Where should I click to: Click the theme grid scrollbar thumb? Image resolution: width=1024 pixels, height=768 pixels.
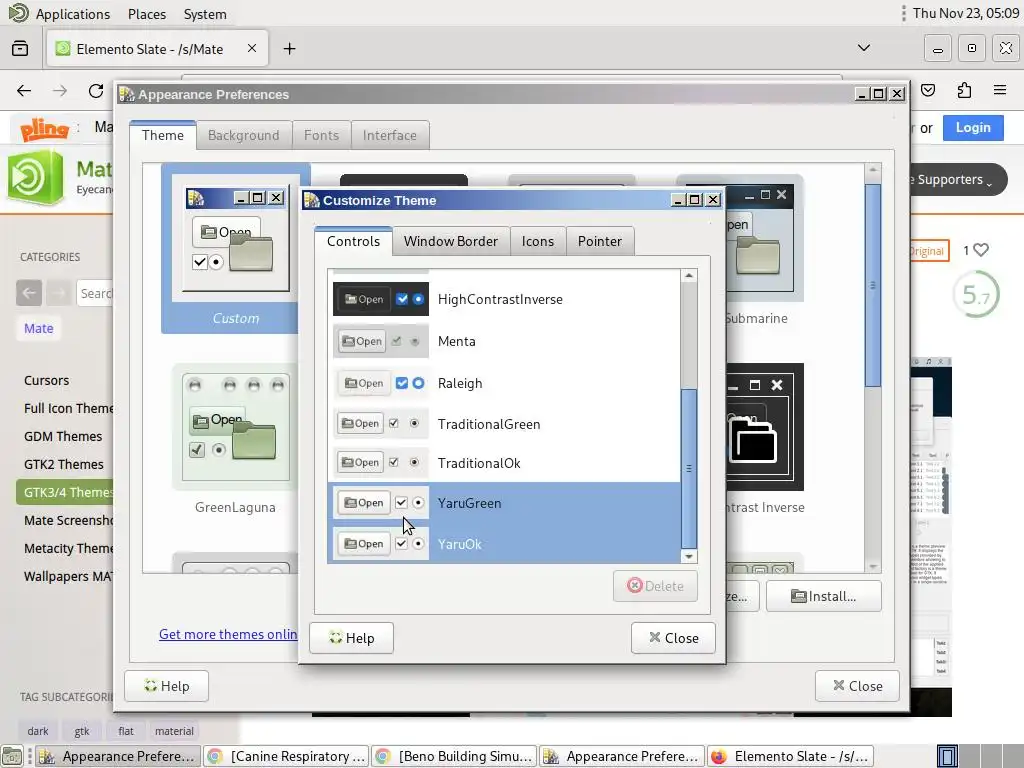[872, 285]
